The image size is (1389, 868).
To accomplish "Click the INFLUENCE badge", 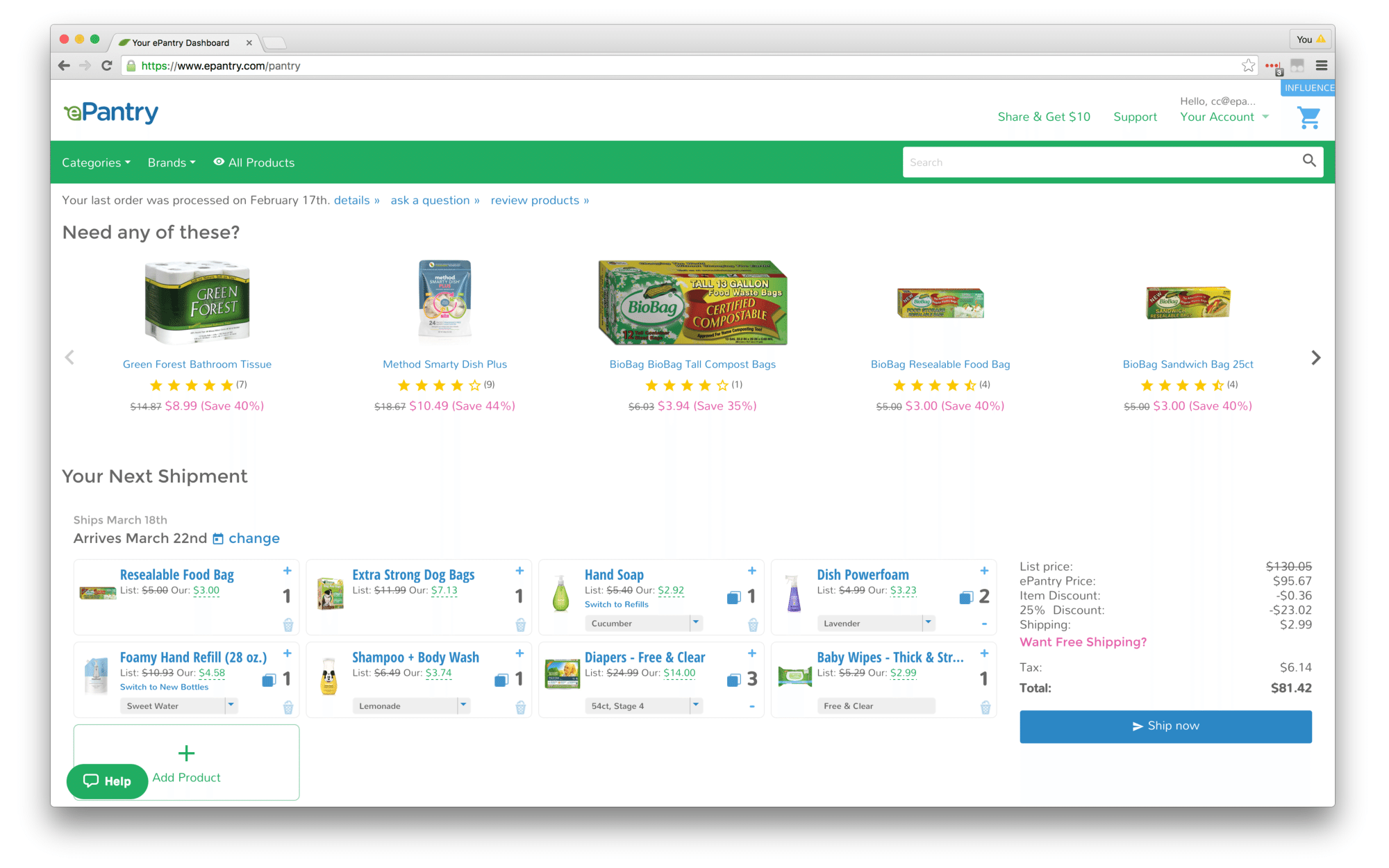I will coord(1308,87).
